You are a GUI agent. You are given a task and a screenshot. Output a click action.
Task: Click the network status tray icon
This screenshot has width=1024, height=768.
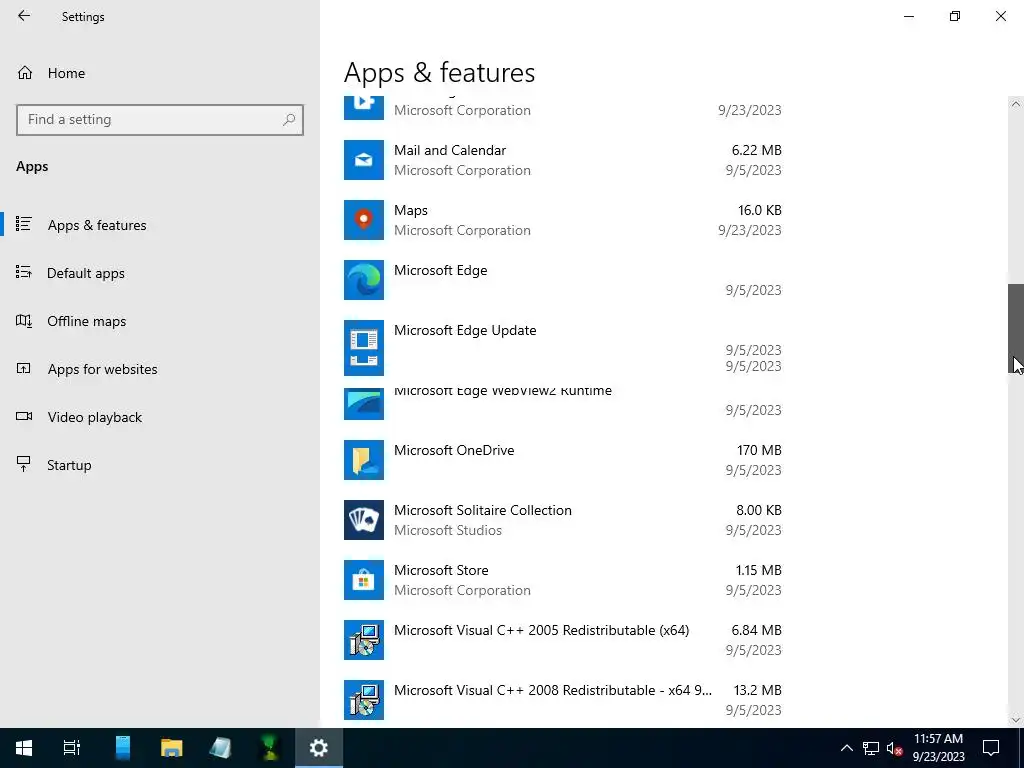[x=871, y=748]
